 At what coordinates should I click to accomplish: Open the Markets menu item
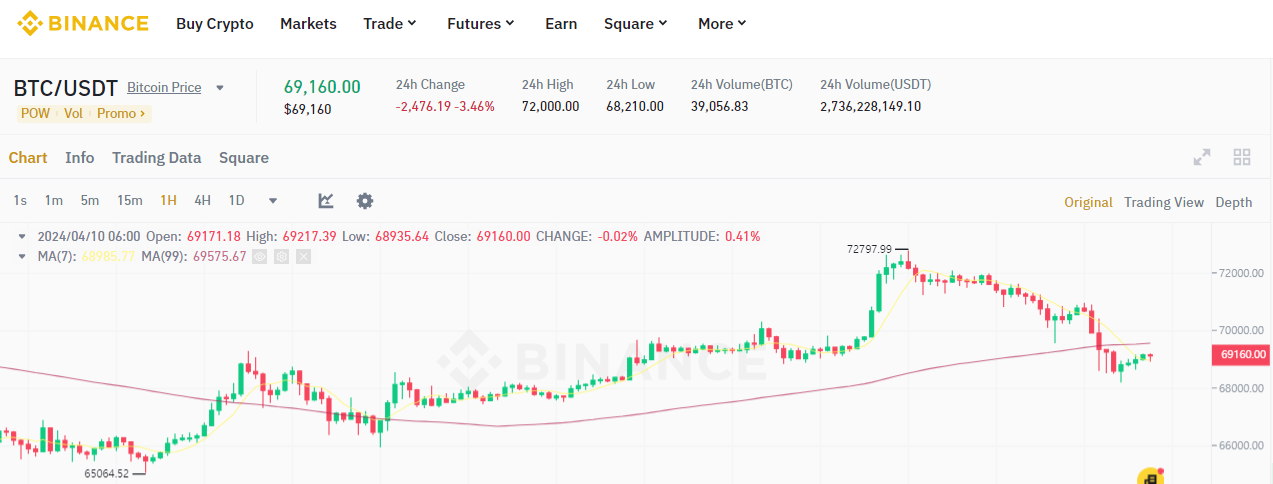[x=308, y=23]
